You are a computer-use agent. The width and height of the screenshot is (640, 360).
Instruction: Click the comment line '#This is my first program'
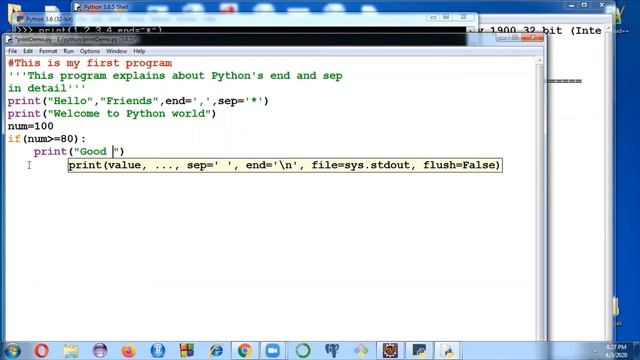[x=90, y=63]
